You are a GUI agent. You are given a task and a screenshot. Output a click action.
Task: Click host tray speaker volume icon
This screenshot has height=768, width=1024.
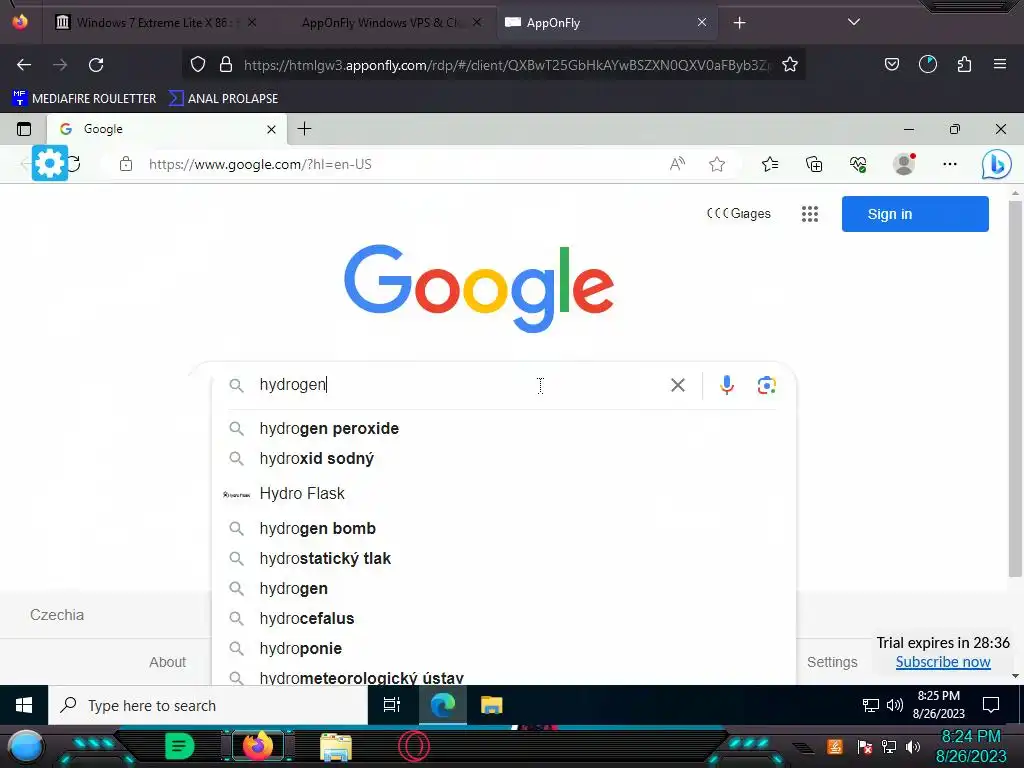913,747
